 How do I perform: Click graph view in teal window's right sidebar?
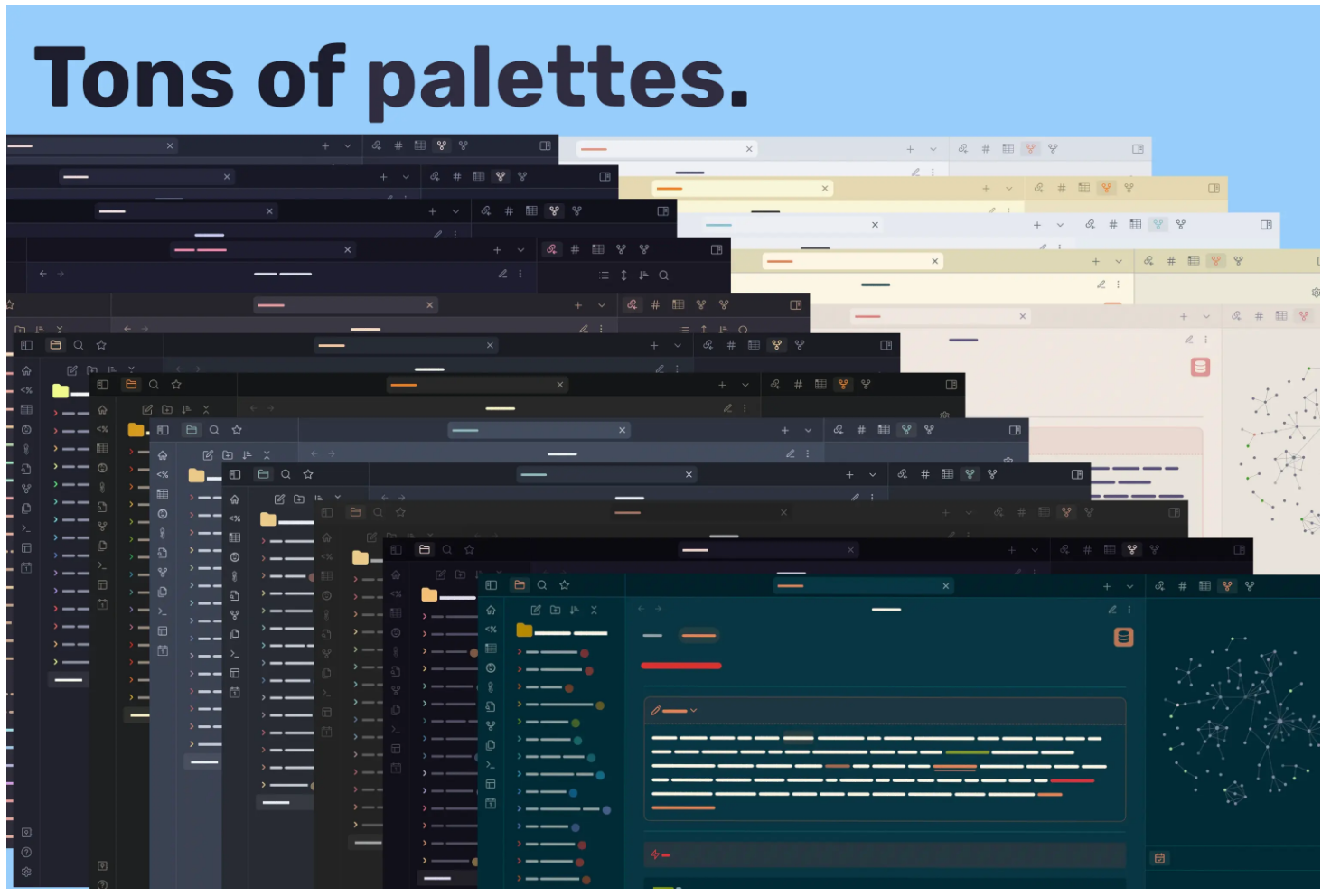coord(1240,723)
